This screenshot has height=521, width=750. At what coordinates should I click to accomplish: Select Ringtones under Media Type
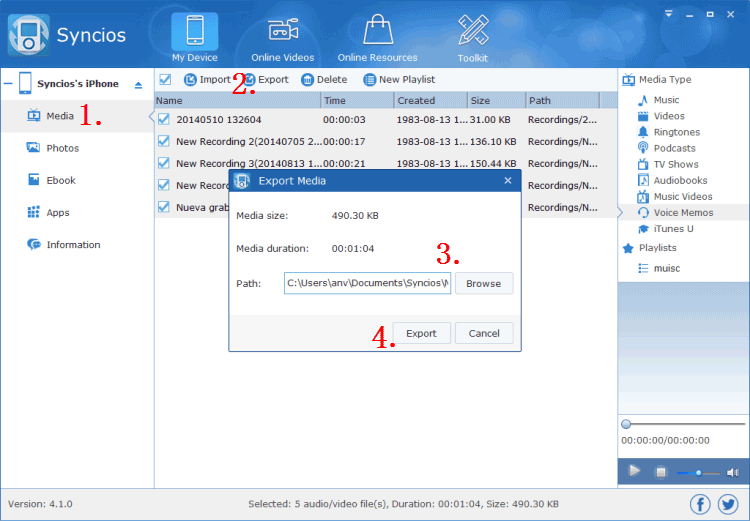(676, 132)
